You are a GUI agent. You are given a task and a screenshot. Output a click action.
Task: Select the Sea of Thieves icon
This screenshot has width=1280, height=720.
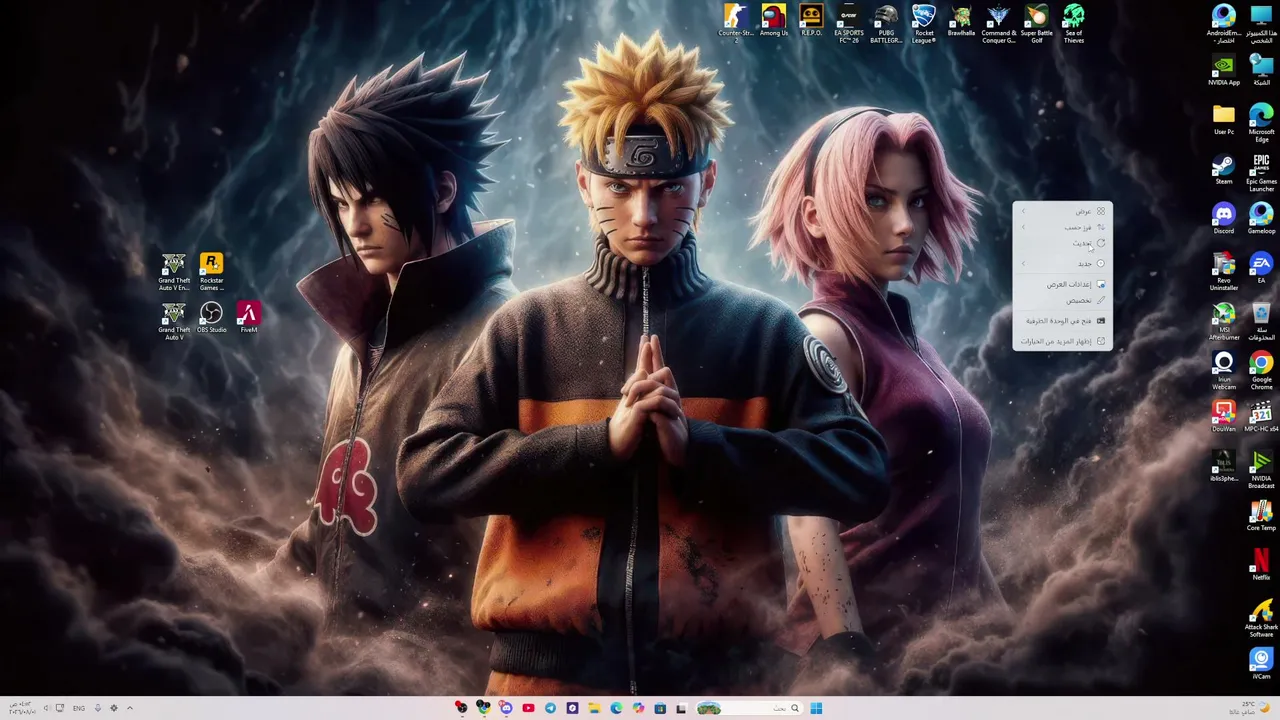click(x=1073, y=22)
